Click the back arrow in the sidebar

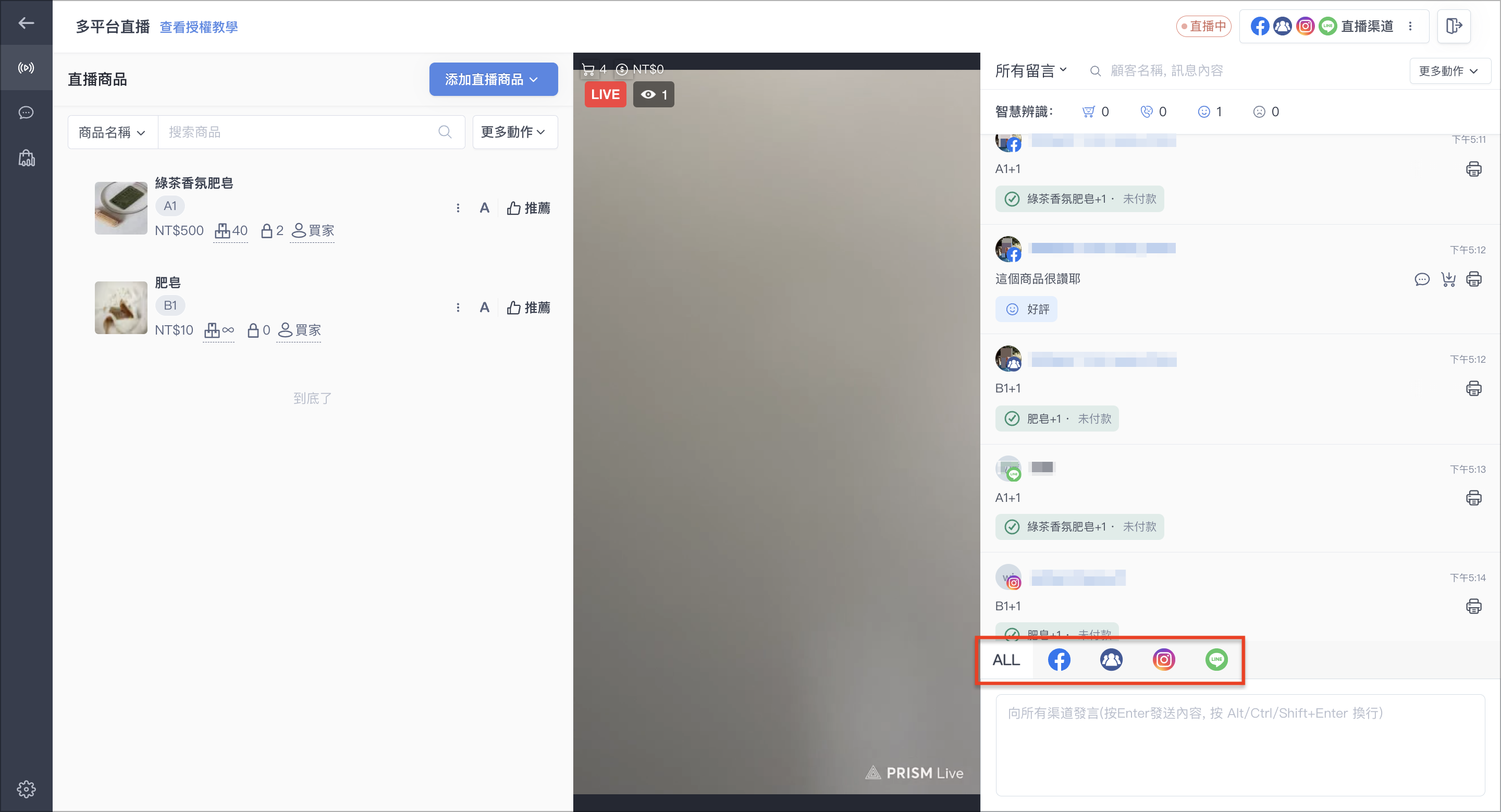(26, 23)
